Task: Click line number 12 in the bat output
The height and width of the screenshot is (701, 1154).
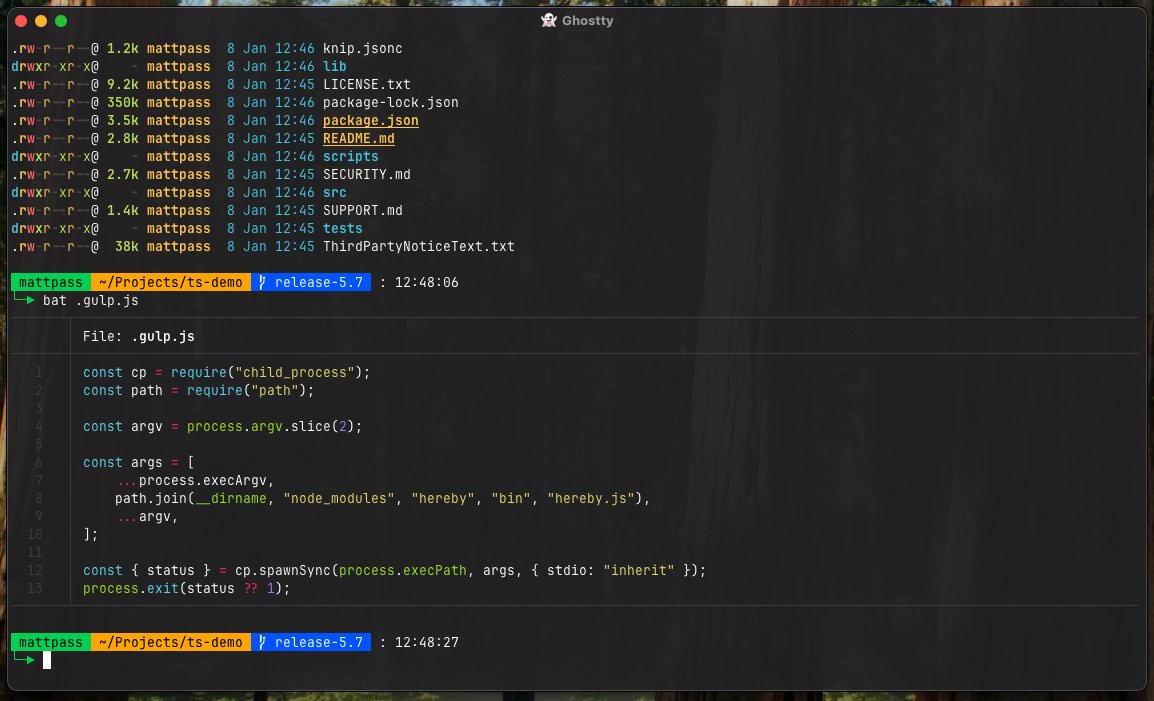Action: tap(34, 570)
